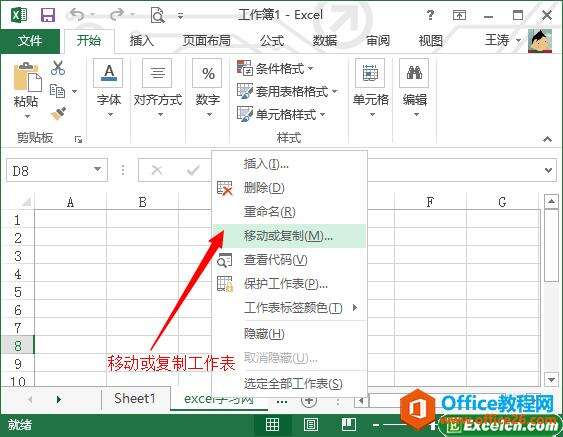Click the Paste clipboard icon

click(27, 76)
